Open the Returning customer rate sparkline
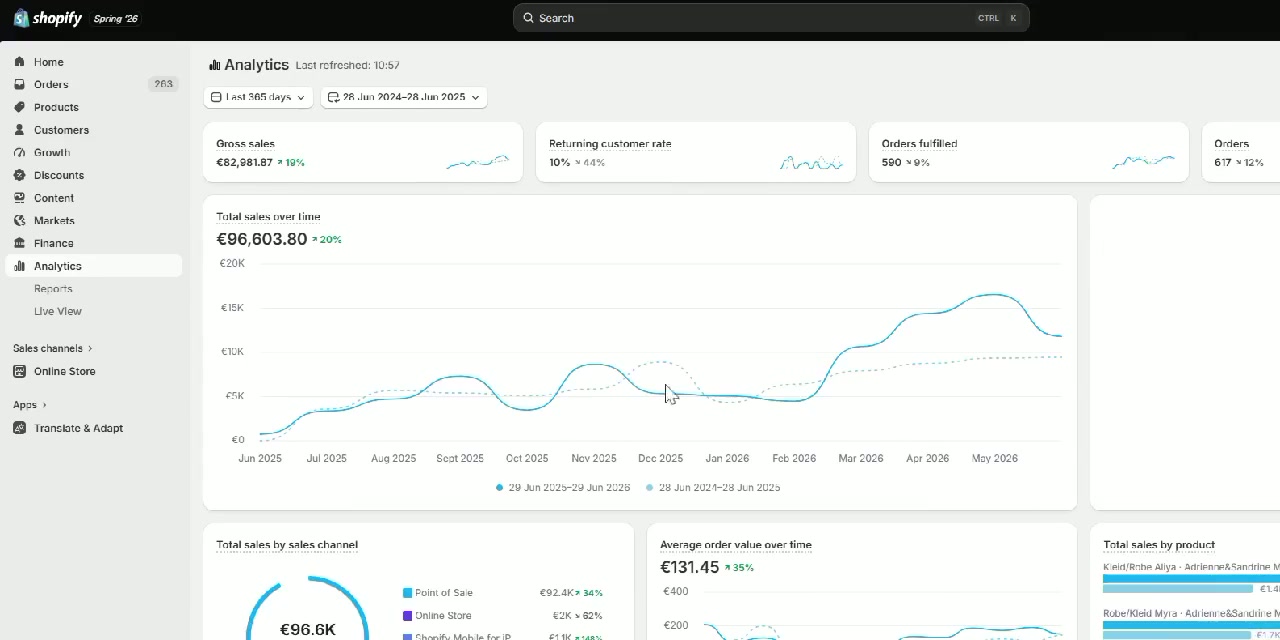1280x640 pixels. (x=811, y=162)
